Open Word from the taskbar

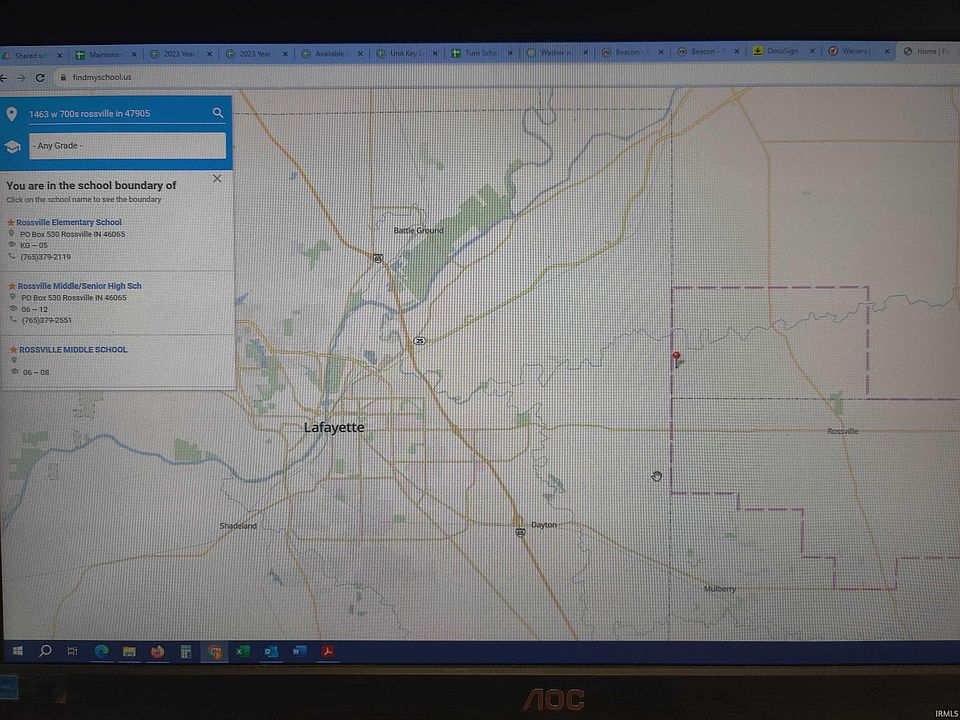299,651
